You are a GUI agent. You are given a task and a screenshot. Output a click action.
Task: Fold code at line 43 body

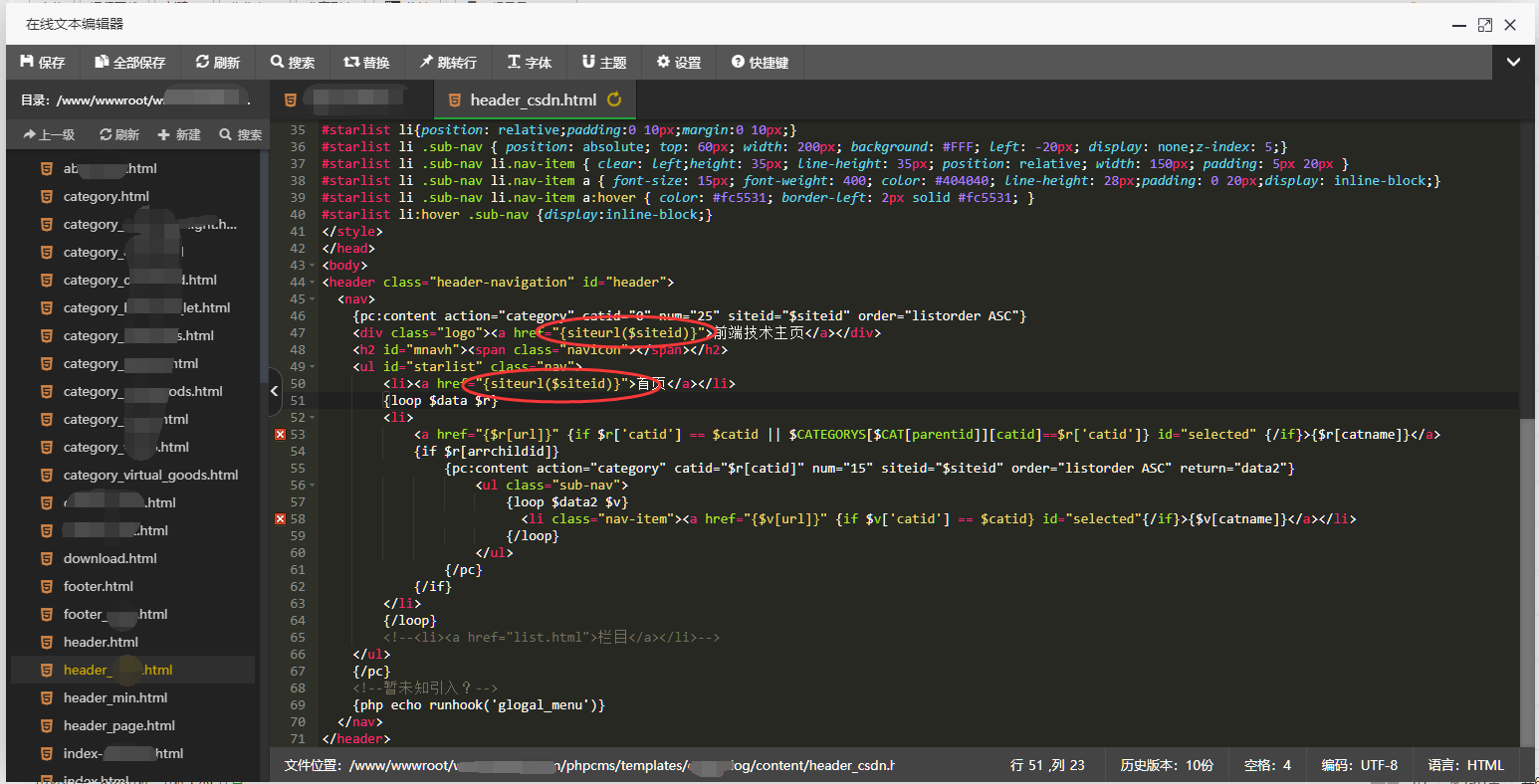tap(313, 266)
